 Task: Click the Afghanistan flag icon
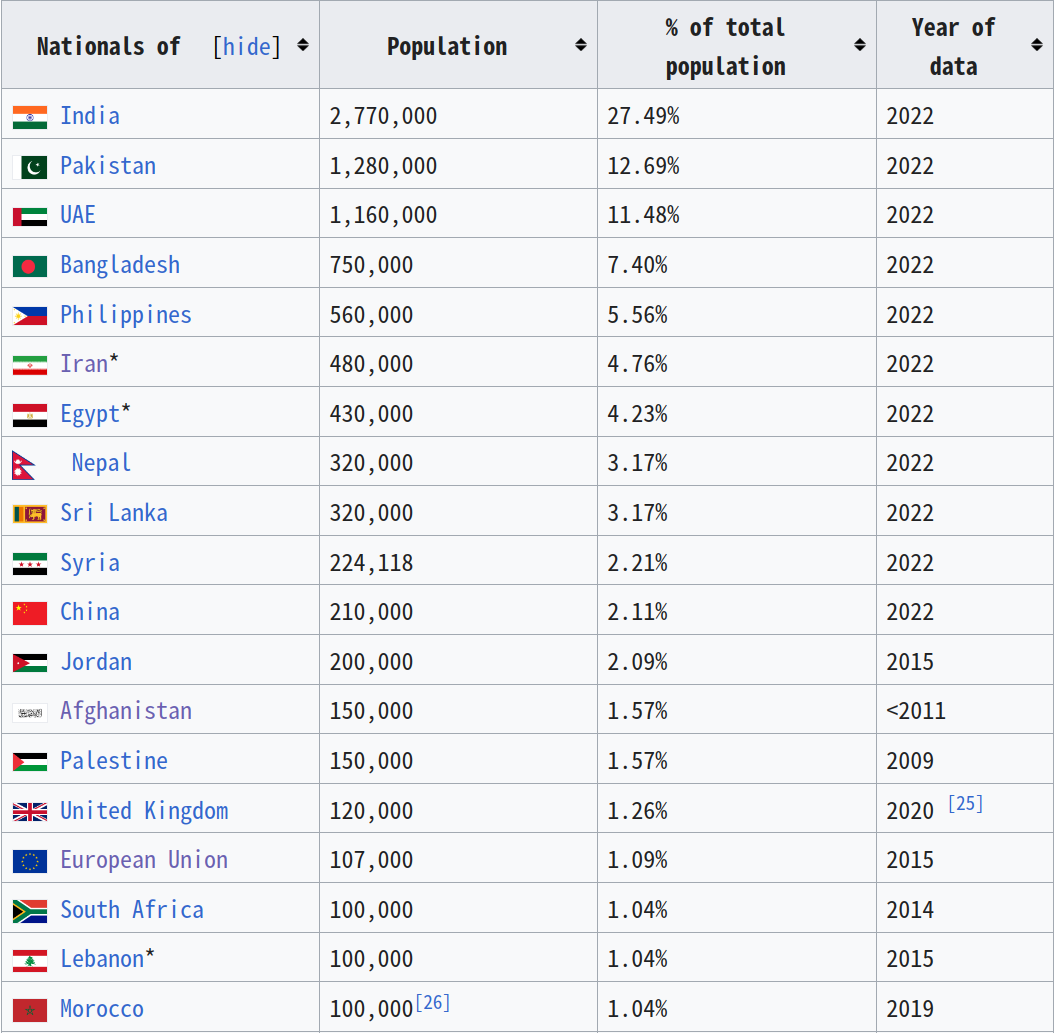[30, 713]
